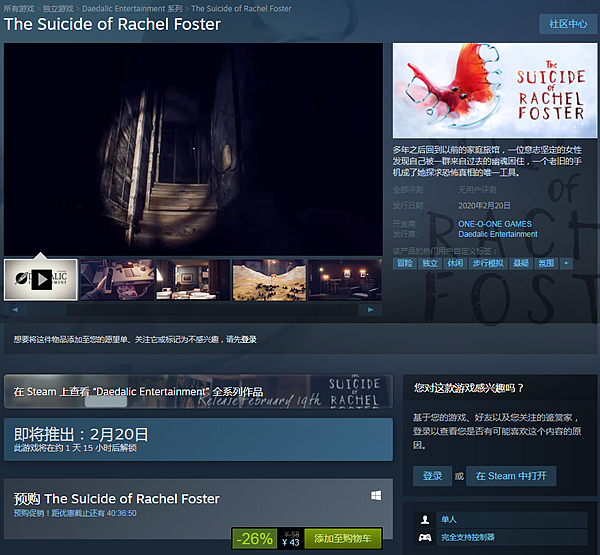The height and width of the screenshot is (555, 600).
Task: Click the release date 2020年2月20日
Action: click(484, 206)
